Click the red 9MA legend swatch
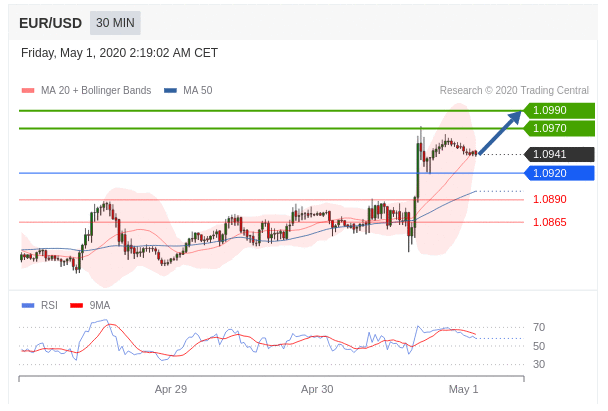The image size is (608, 411). [76, 306]
